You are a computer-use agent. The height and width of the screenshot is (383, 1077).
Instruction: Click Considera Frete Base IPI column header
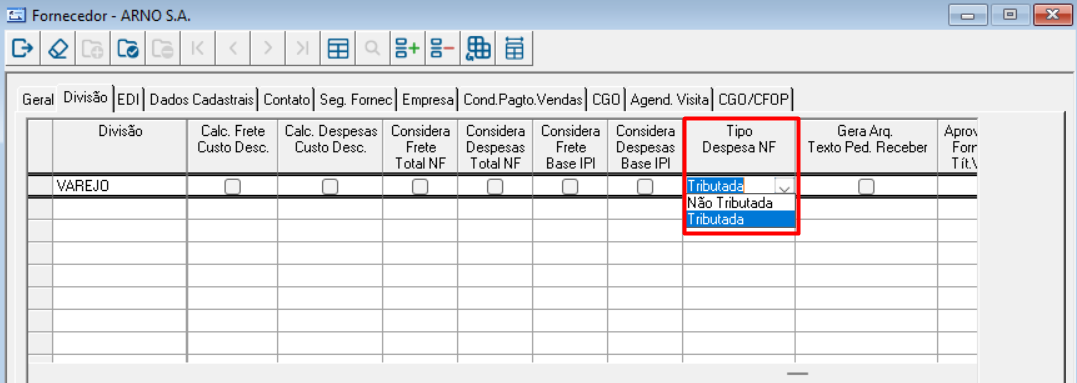pyautogui.click(x=570, y=146)
